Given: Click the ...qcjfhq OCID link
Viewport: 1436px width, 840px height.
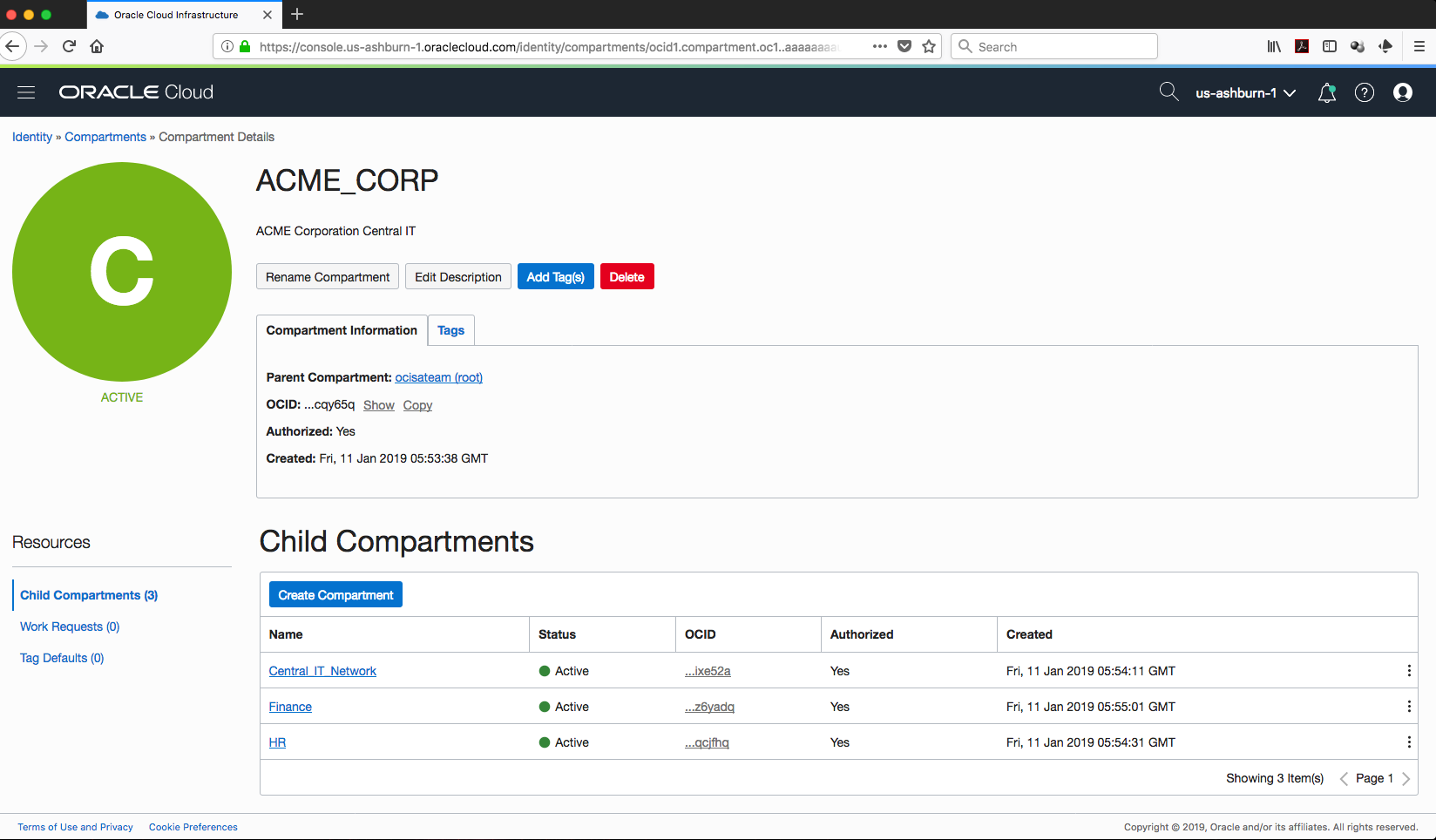Looking at the screenshot, I should 707,742.
